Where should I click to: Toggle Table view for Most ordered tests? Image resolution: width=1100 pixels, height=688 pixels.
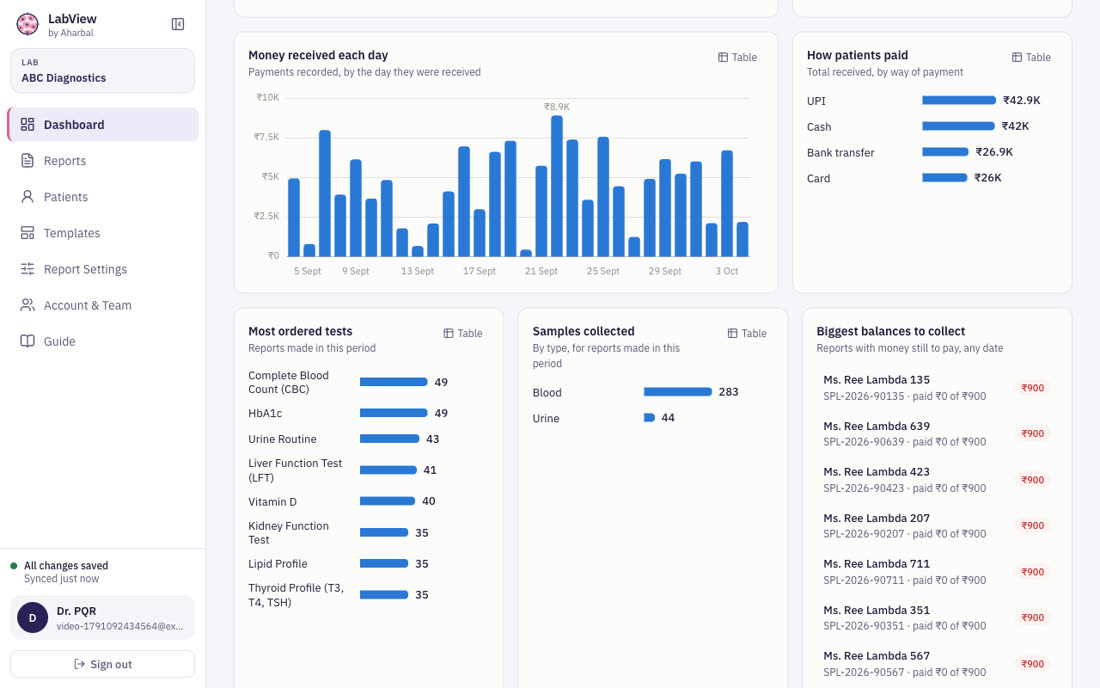tap(463, 334)
